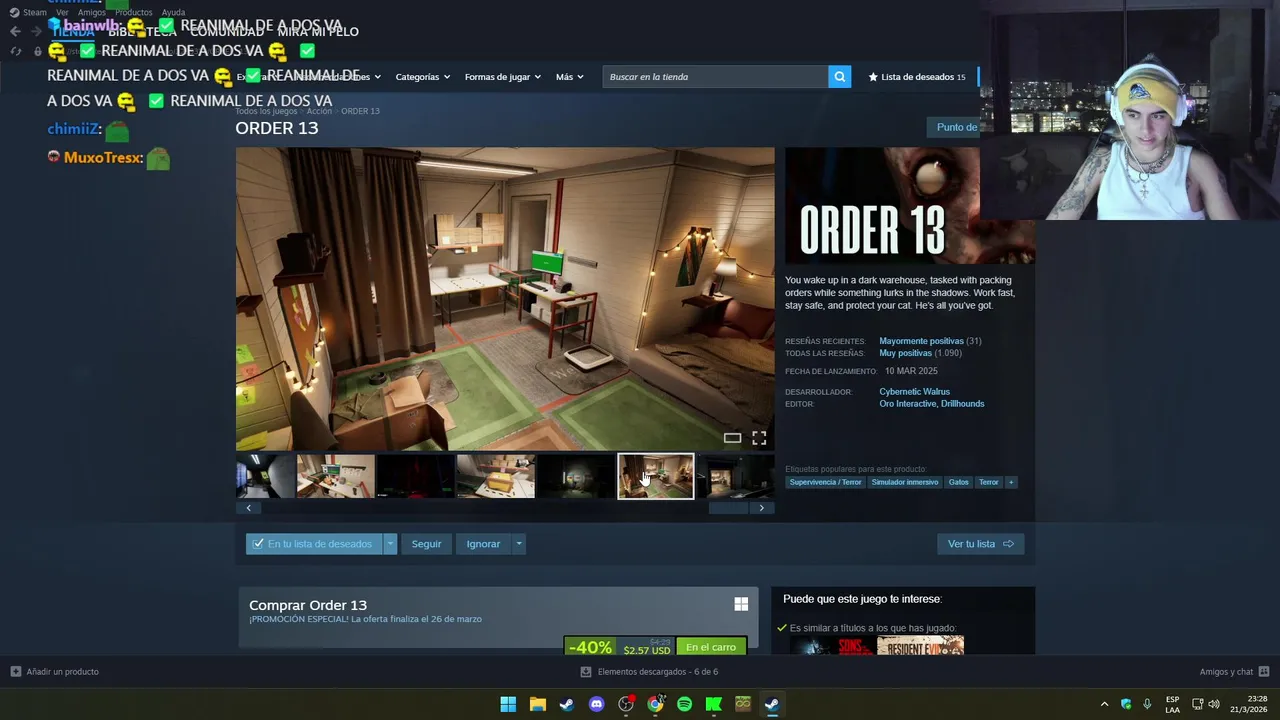Select the first media thumbnail in strip
1280x720 pixels.
coord(265,476)
